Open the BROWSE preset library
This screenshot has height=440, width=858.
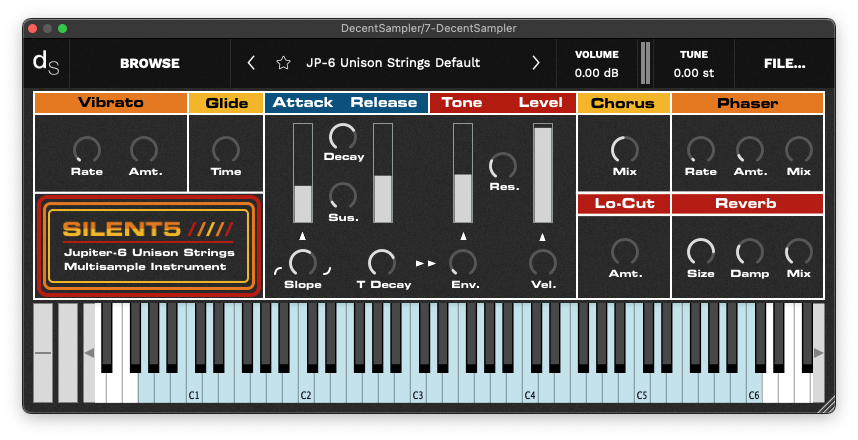(x=150, y=63)
